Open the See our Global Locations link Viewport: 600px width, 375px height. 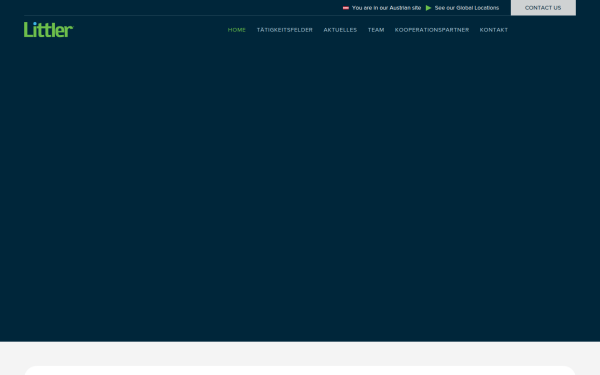[x=466, y=8]
